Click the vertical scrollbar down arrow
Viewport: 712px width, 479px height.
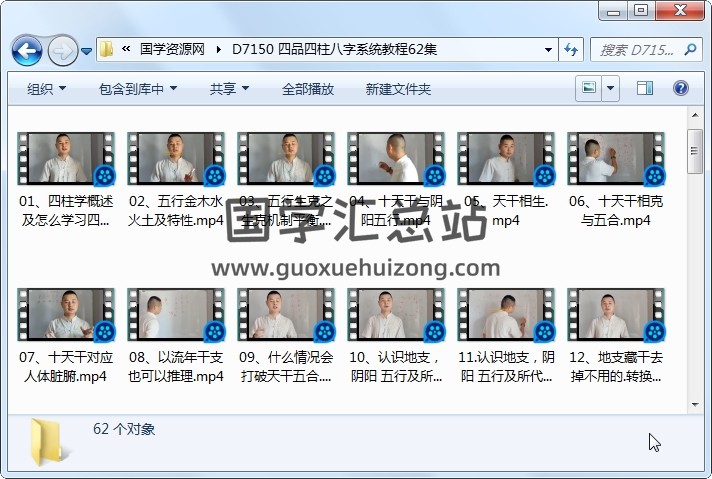point(696,404)
